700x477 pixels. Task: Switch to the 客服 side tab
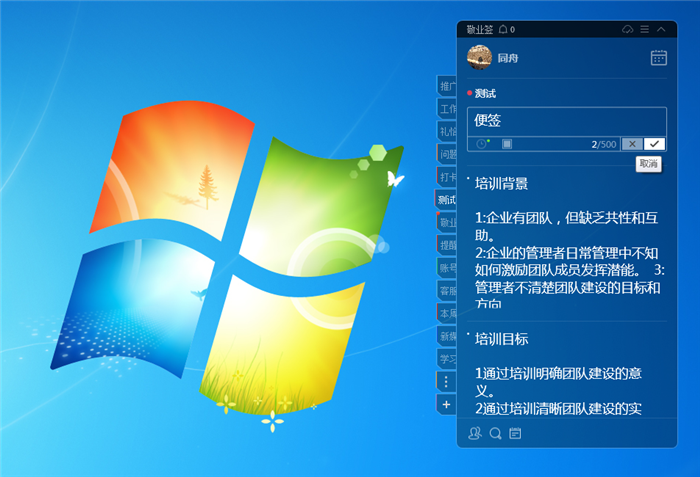[x=447, y=291]
